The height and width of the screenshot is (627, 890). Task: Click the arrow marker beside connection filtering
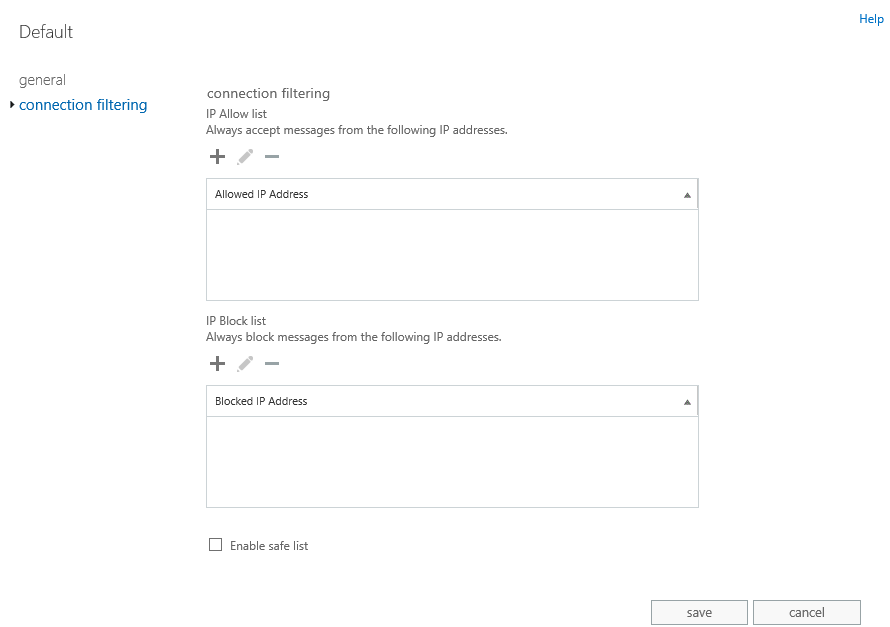tap(11, 105)
